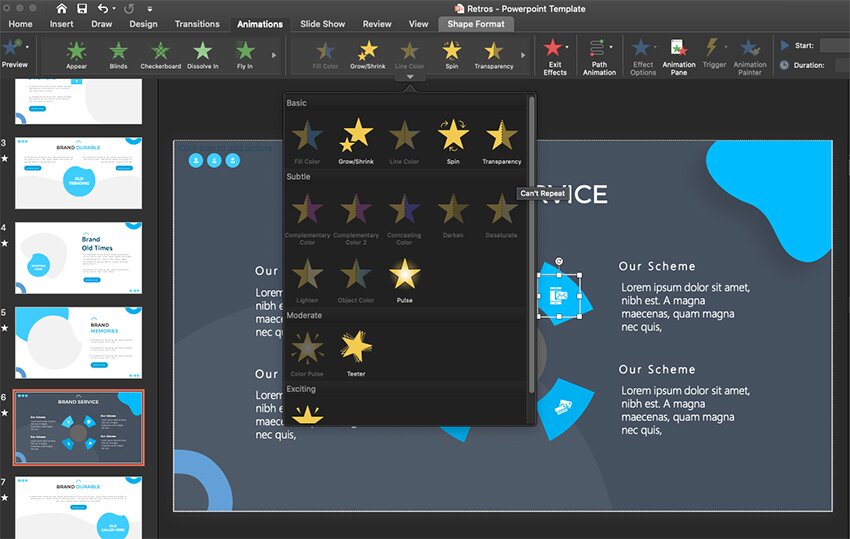Select the Spin effect in dropdown gallery

point(453,138)
